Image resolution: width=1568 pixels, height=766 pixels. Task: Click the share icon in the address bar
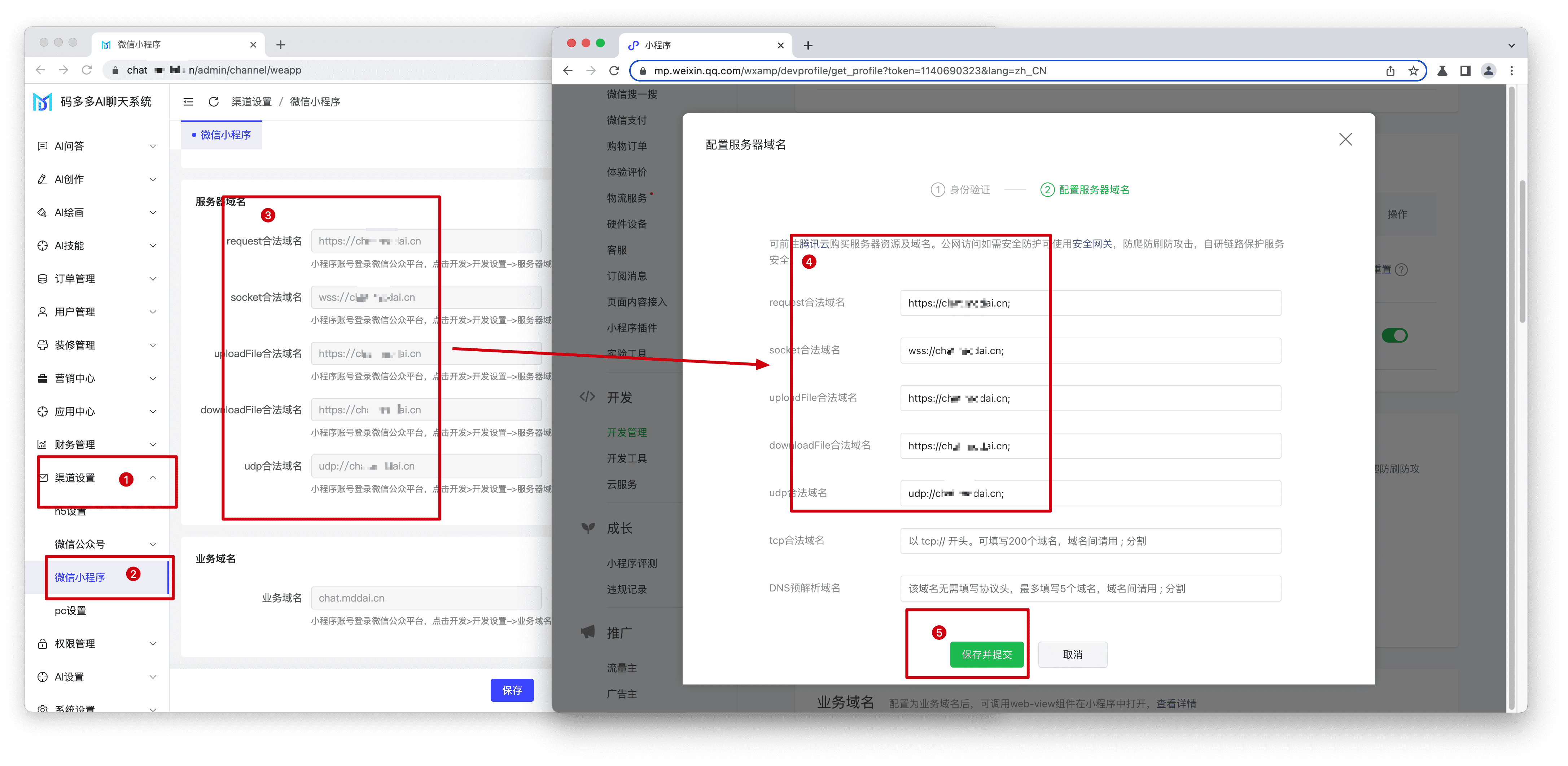(x=1390, y=71)
